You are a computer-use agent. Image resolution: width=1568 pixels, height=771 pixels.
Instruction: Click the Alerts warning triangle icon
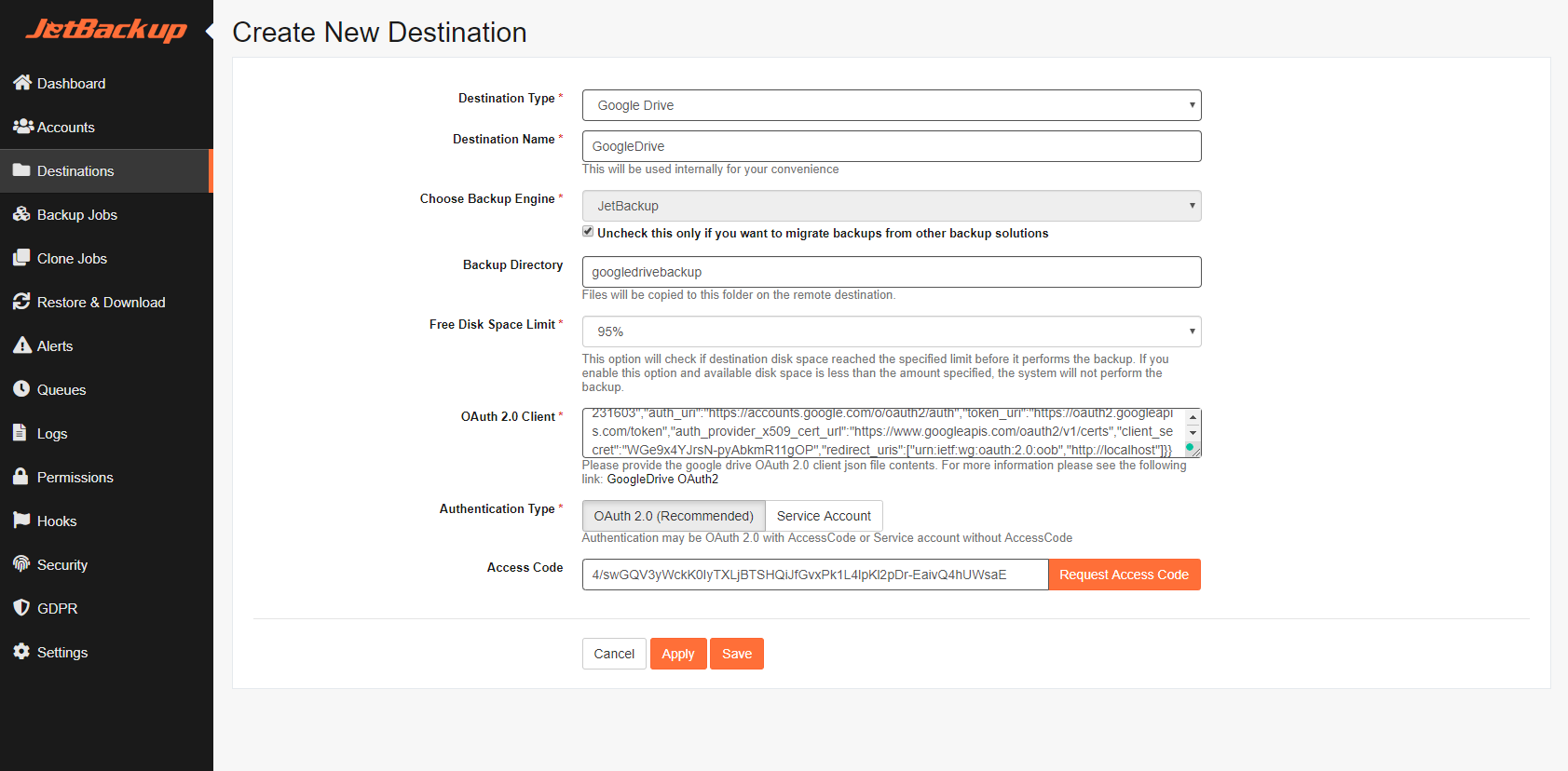pos(22,345)
